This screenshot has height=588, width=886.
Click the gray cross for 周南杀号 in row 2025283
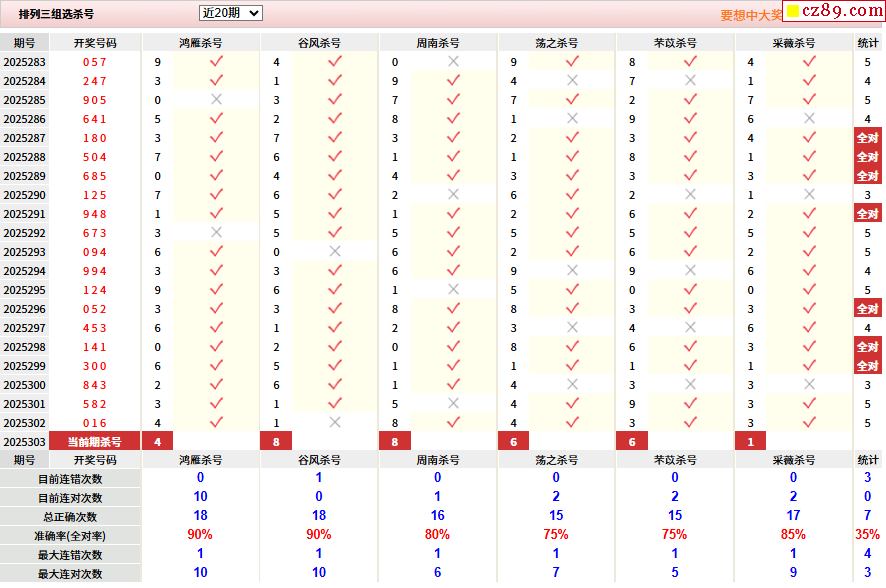point(453,61)
